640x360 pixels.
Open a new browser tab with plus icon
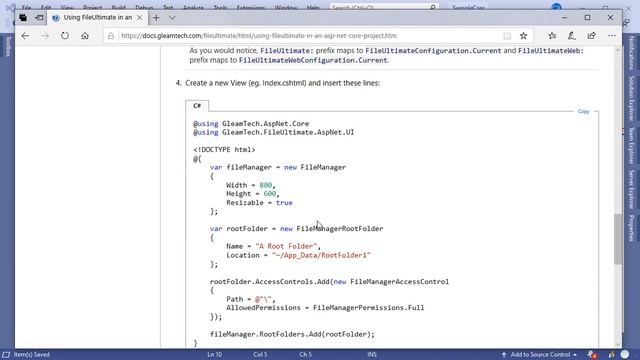pos(156,18)
